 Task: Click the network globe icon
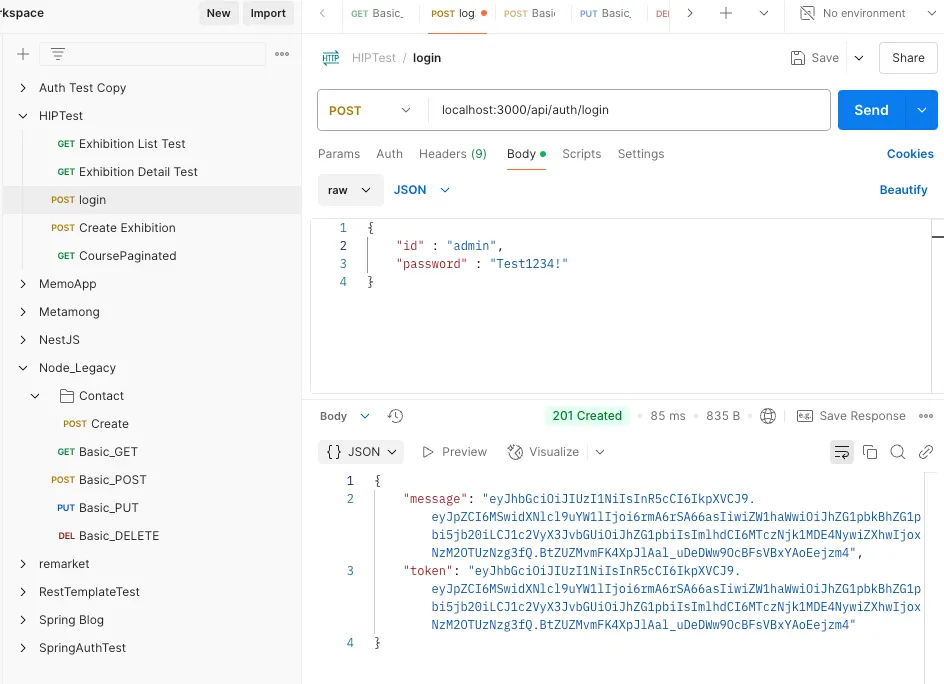click(768, 416)
